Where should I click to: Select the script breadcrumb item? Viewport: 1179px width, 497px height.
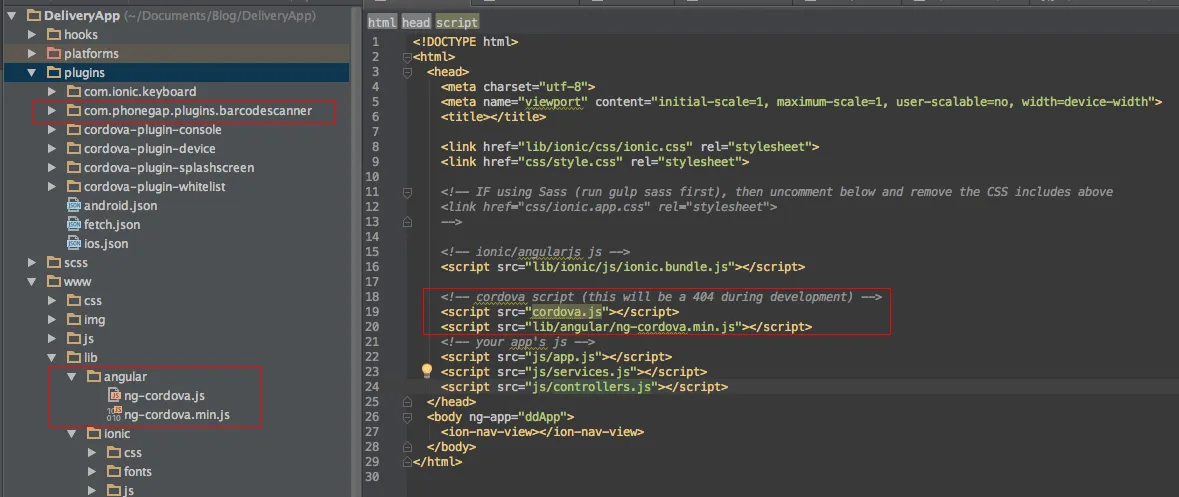(456, 22)
